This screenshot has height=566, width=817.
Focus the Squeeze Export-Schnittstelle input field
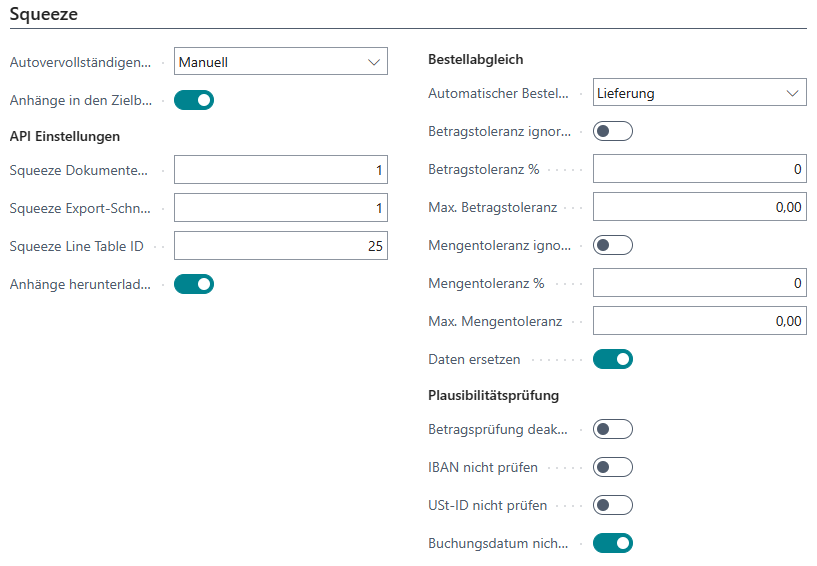tap(280, 208)
